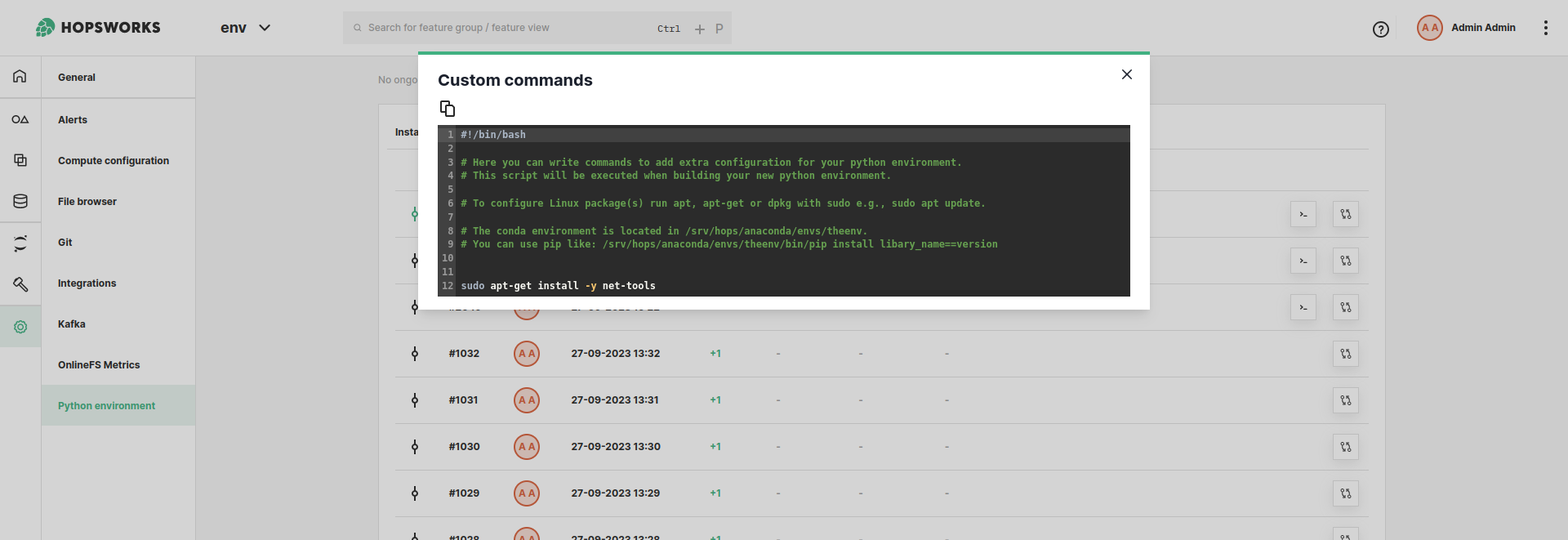The image size is (1568, 540).
Task: Open the Admin Admin avatar menu
Action: click(1429, 28)
